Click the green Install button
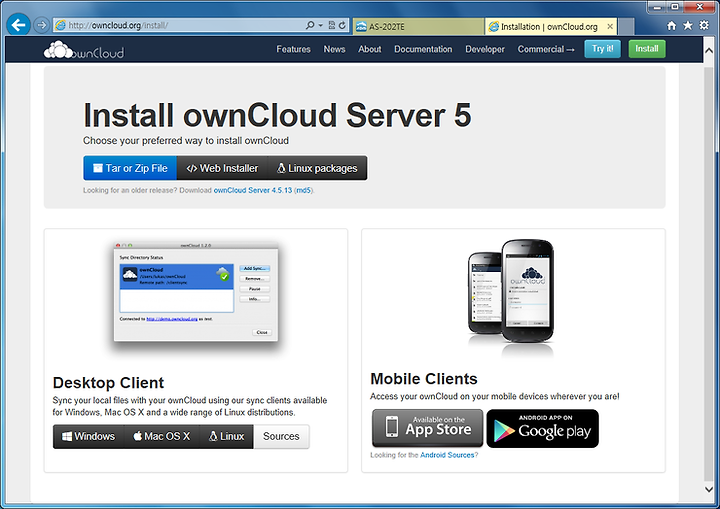Image resolution: width=720 pixels, height=509 pixels. click(x=647, y=49)
